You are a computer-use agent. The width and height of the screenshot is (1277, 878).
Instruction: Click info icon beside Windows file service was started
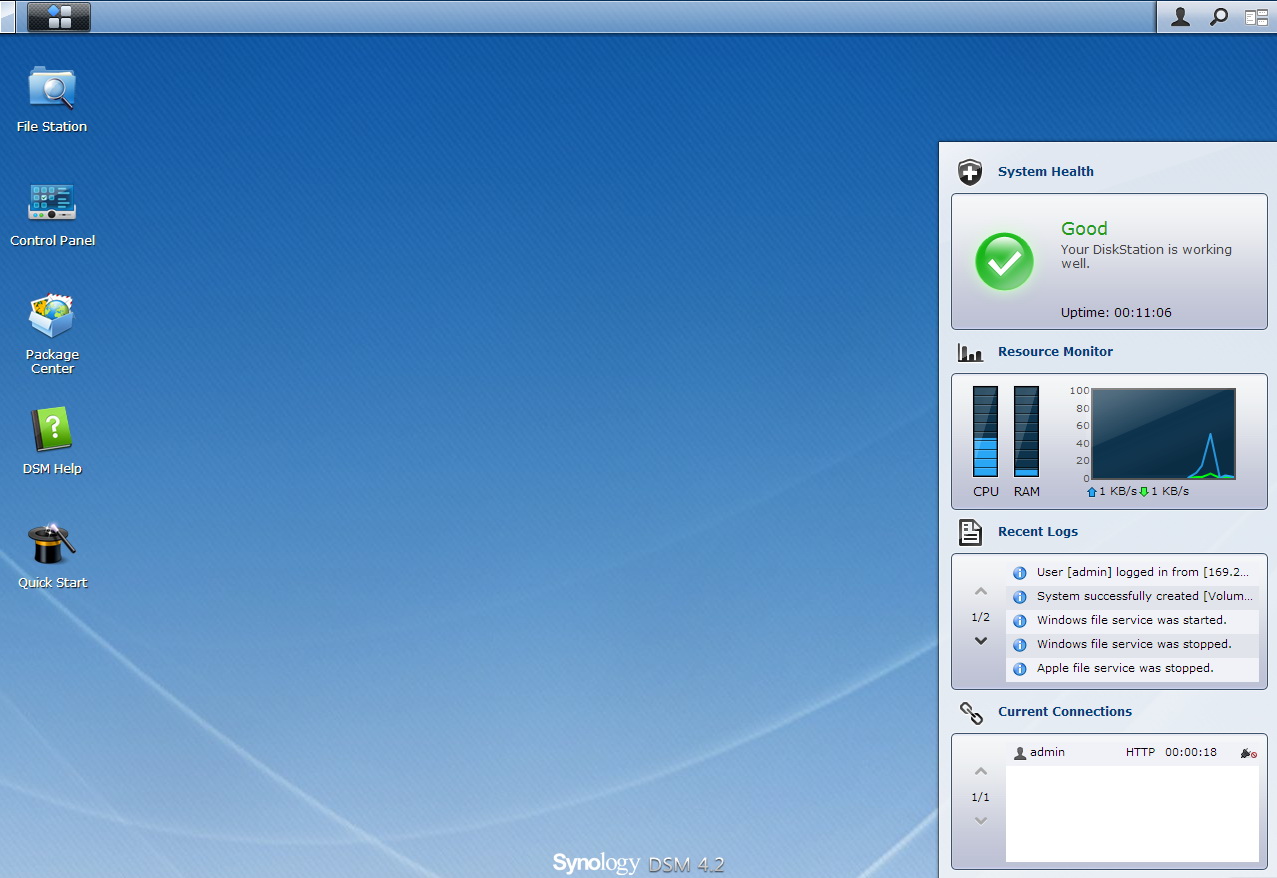pyautogui.click(x=1020, y=621)
